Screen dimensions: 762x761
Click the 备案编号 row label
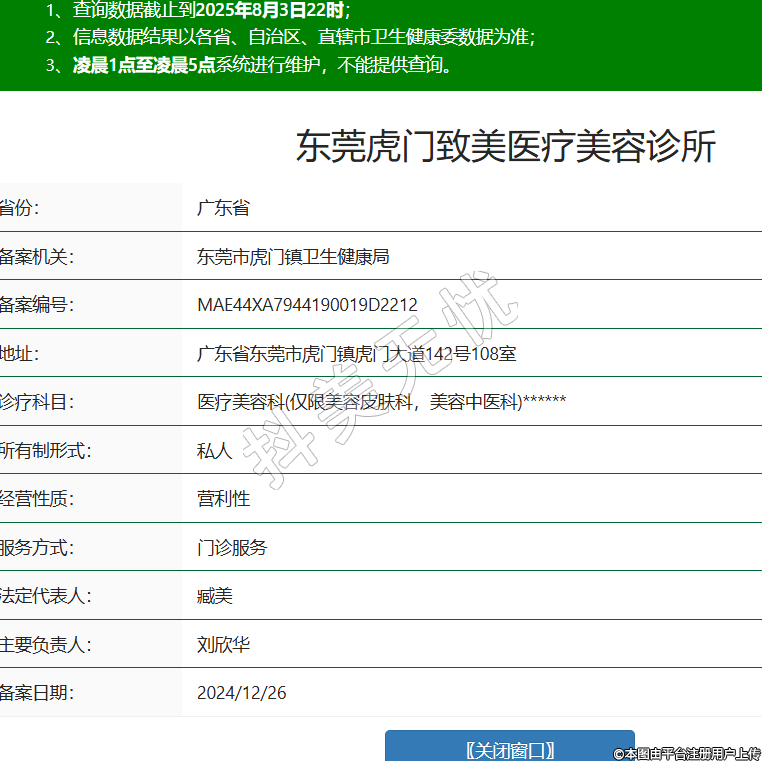coord(36,305)
